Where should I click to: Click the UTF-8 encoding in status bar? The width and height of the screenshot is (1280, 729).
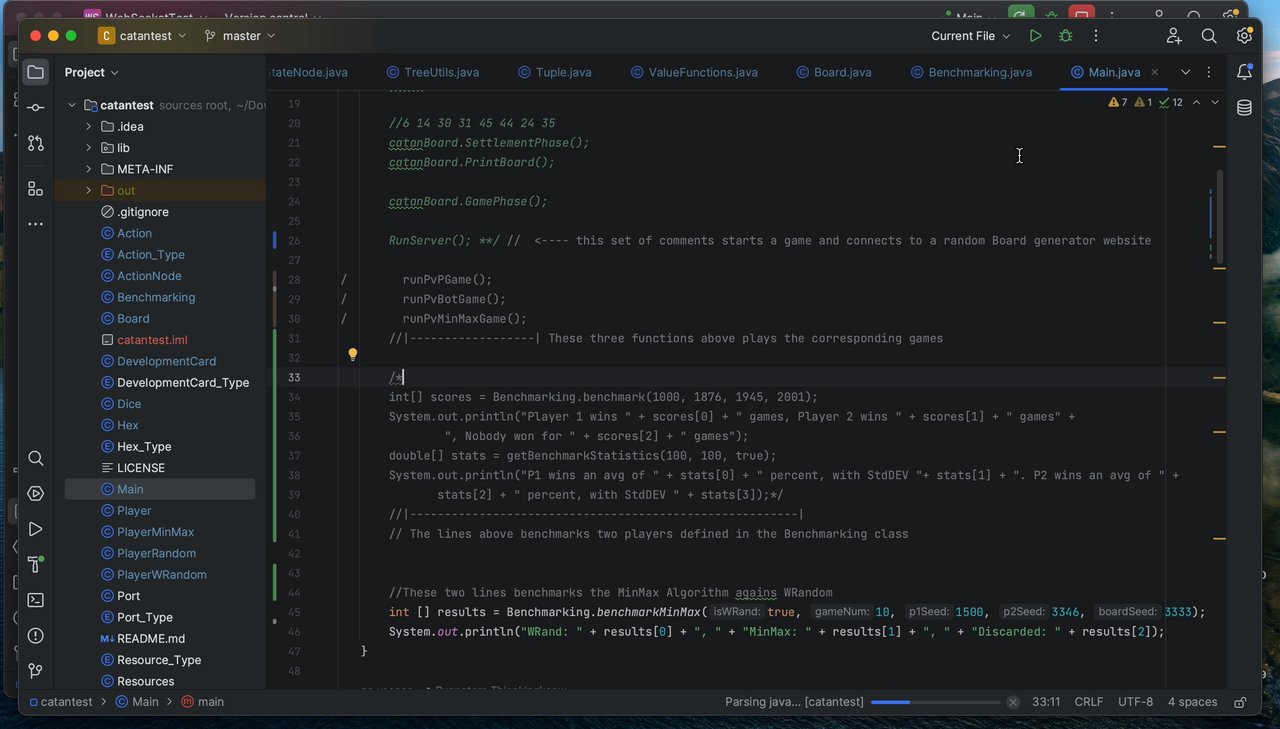[1135, 702]
